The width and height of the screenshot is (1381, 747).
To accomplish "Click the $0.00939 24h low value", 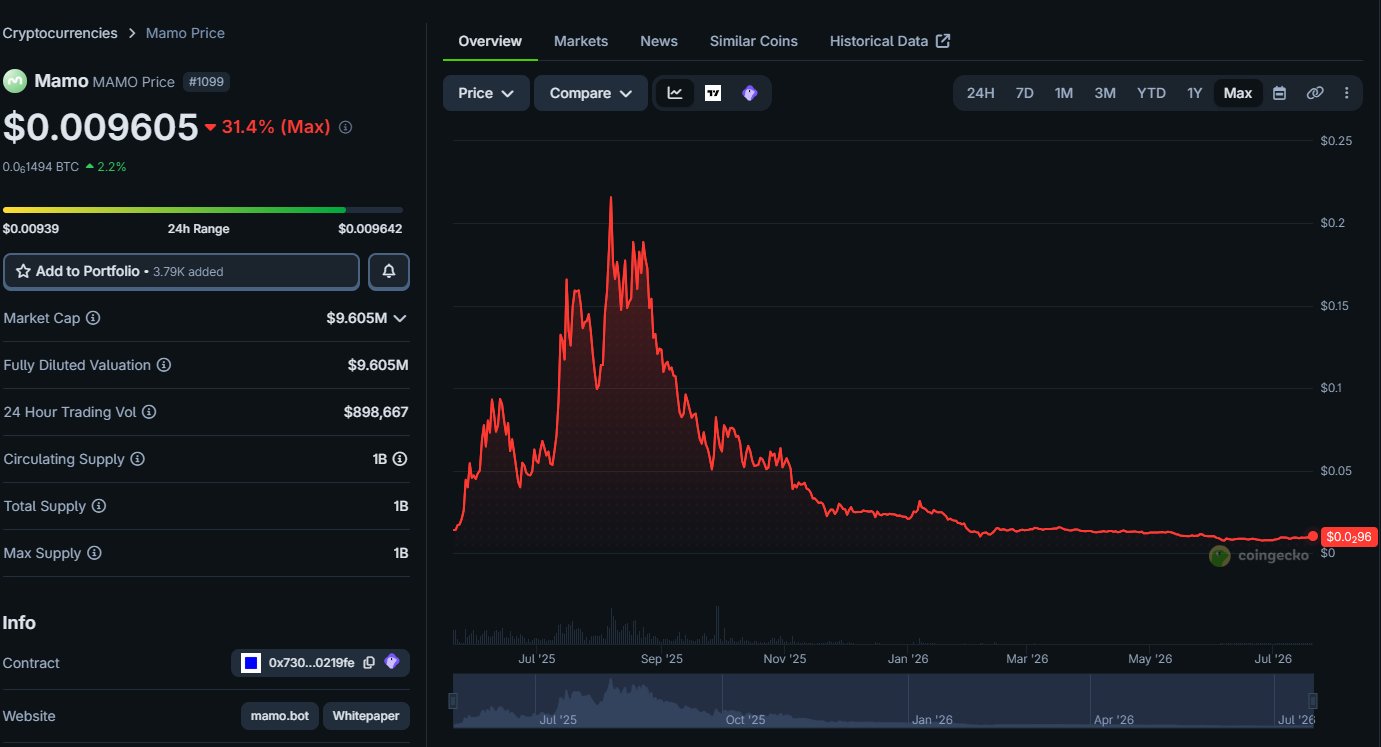I will coord(31,229).
